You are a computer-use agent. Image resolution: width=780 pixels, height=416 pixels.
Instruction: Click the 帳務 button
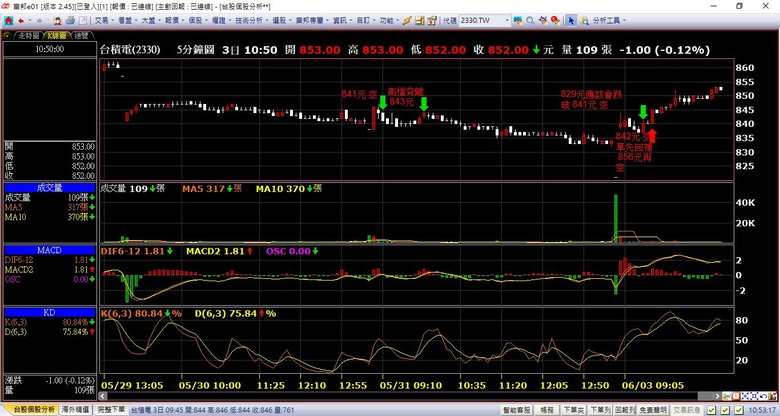(x=547, y=410)
